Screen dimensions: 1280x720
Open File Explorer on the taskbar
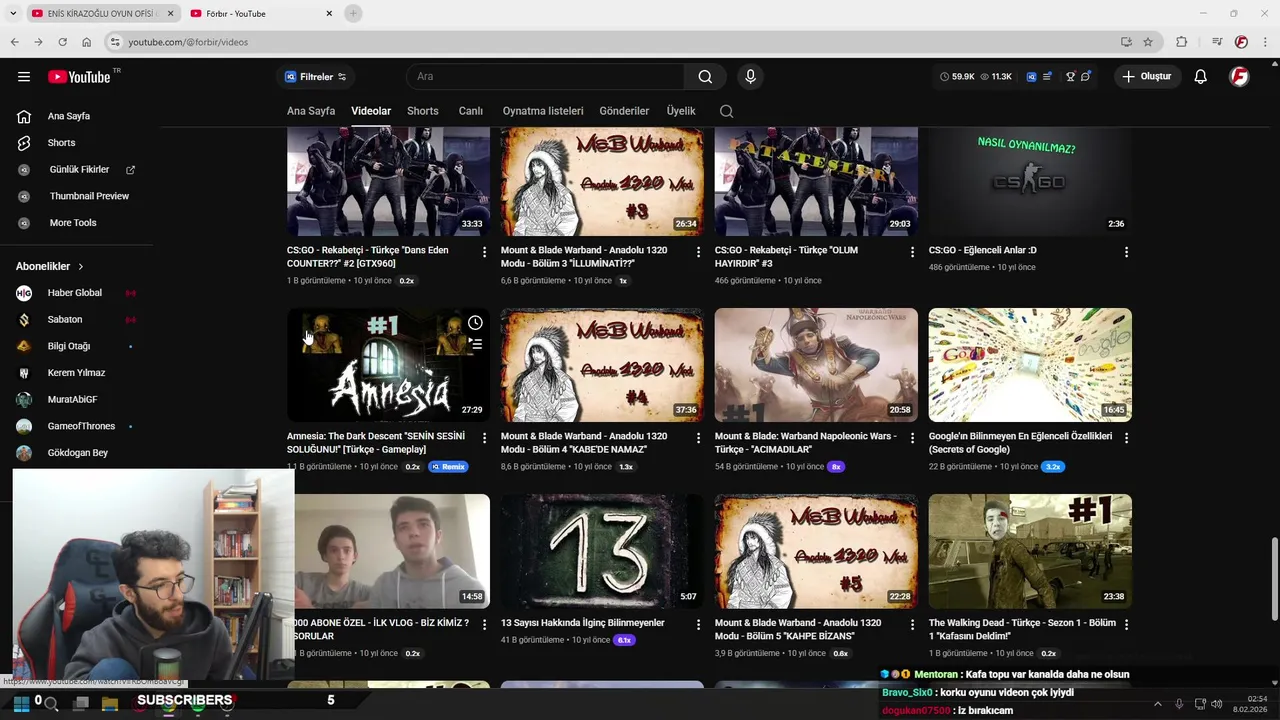(110, 703)
